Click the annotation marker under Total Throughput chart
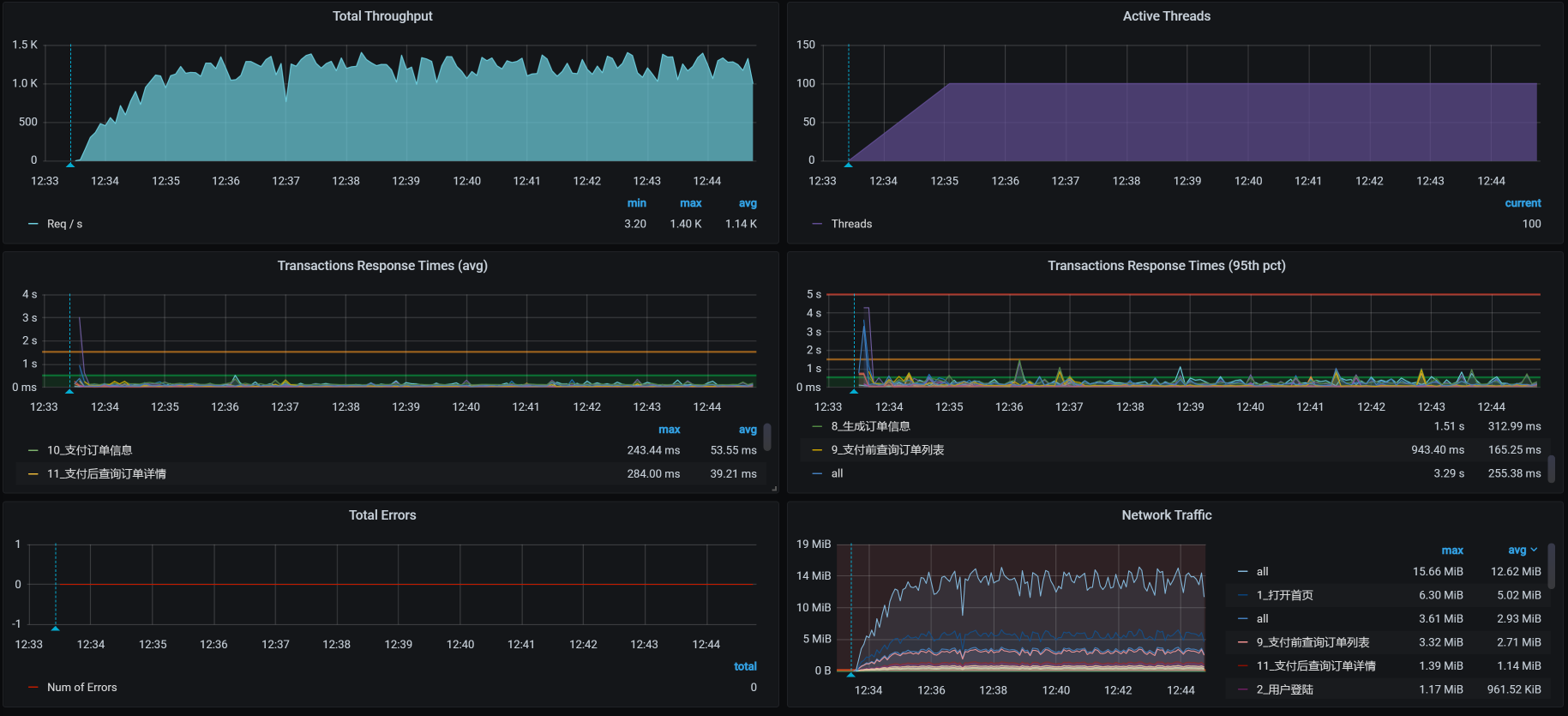This screenshot has height=716, width=1568. pos(70,164)
